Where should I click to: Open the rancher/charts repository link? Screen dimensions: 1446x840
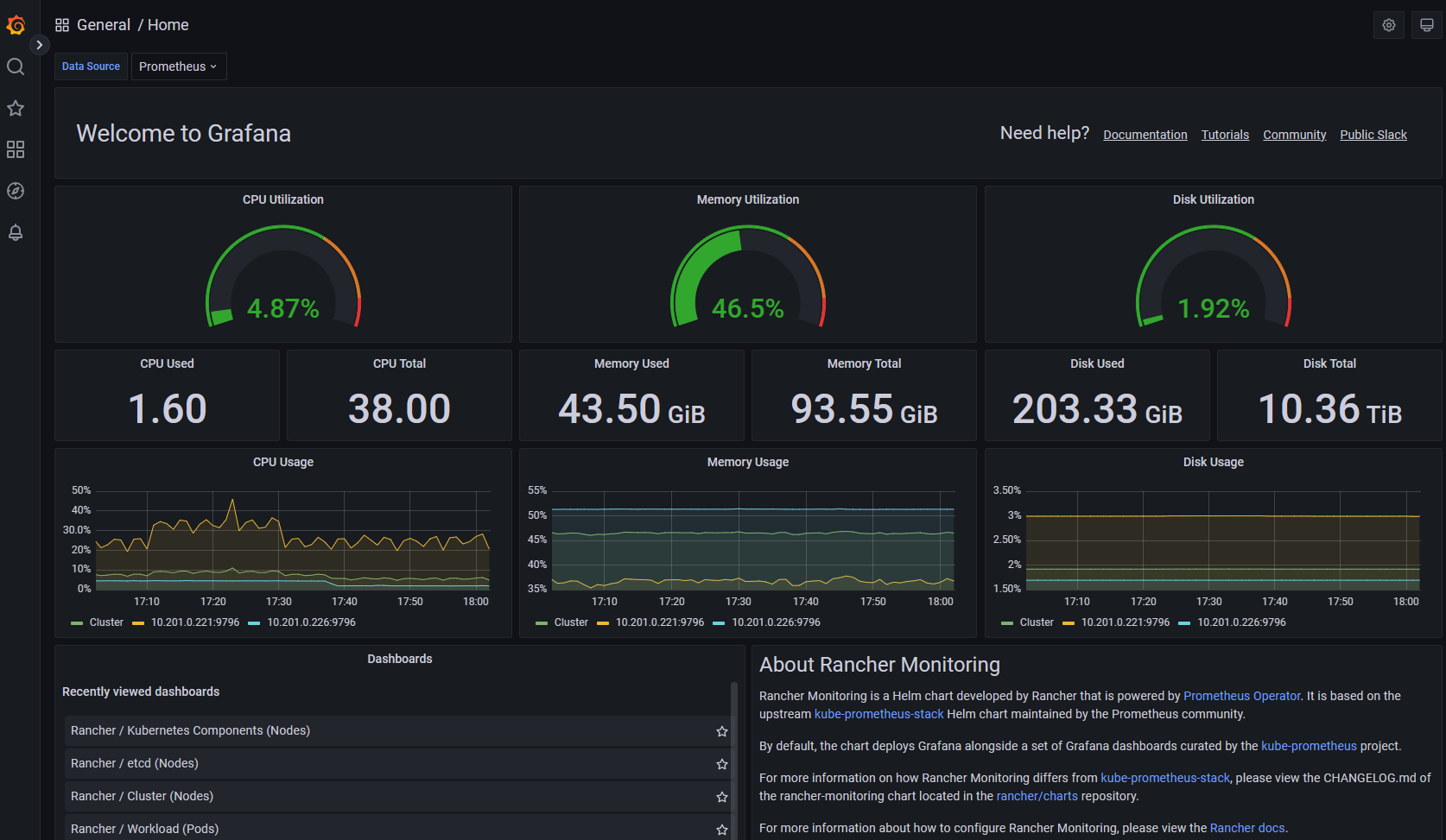(x=1037, y=796)
